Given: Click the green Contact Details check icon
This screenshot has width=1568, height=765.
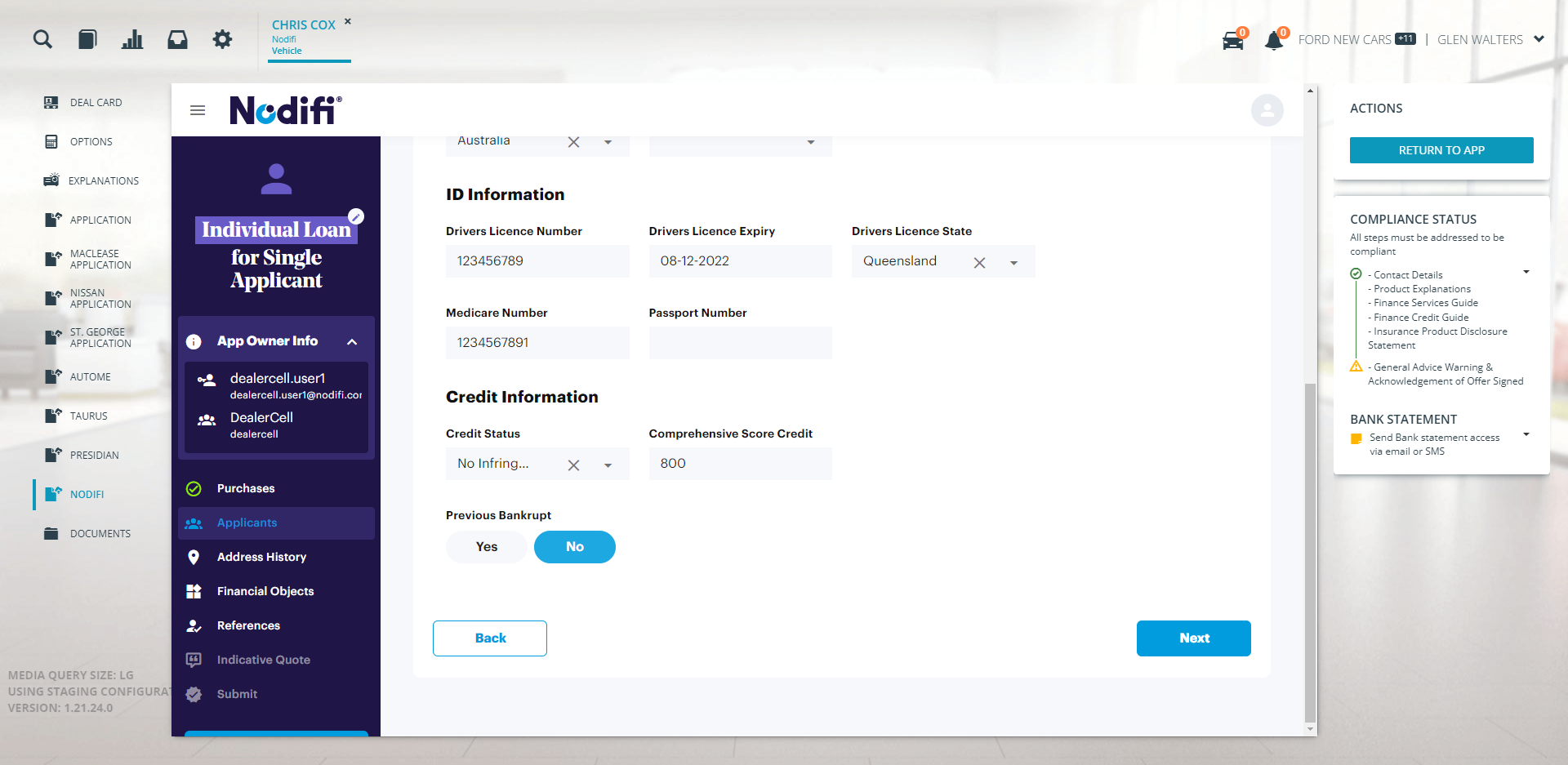Looking at the screenshot, I should point(1356,274).
